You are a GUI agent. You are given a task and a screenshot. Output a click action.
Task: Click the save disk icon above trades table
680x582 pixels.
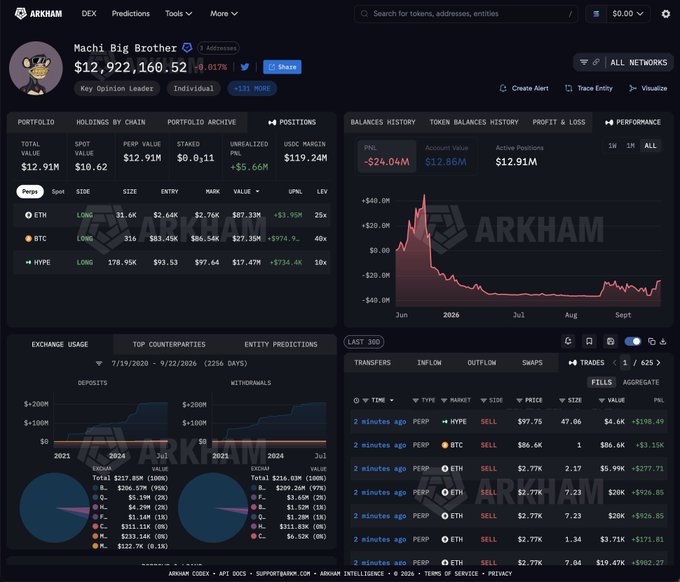610,341
